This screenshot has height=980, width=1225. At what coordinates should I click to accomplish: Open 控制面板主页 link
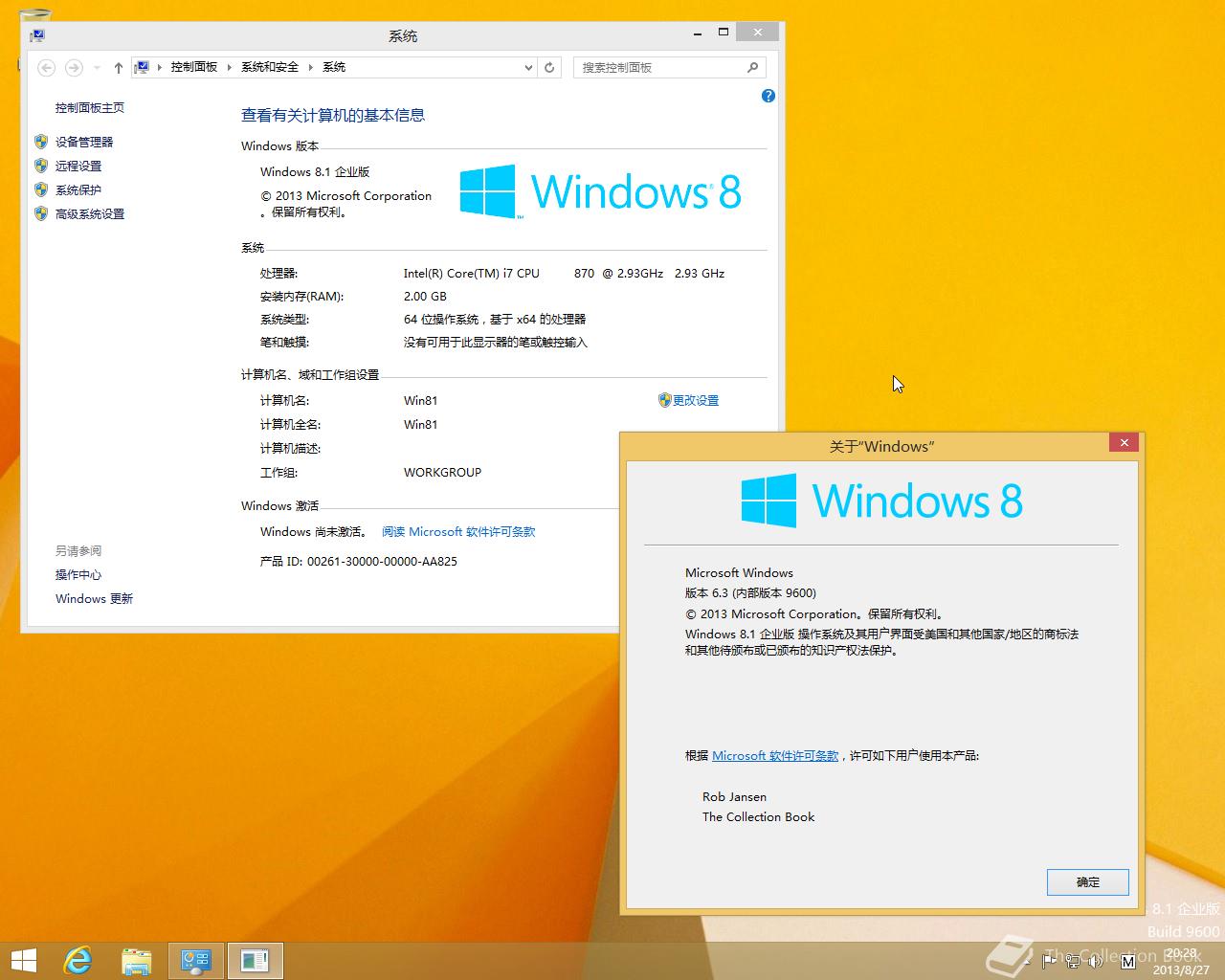(x=90, y=108)
